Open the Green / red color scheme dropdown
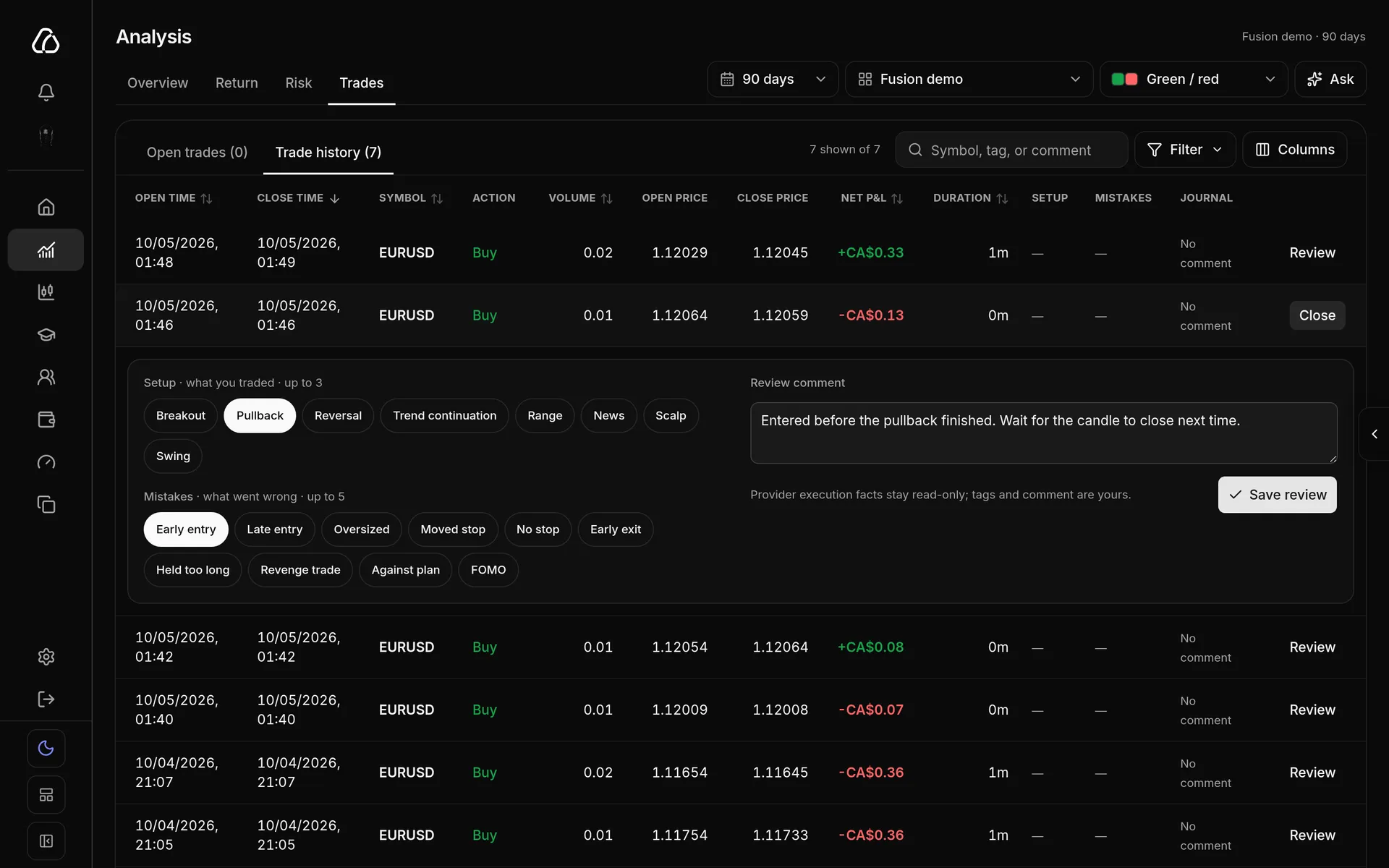The image size is (1389, 868). pyautogui.click(x=1194, y=79)
